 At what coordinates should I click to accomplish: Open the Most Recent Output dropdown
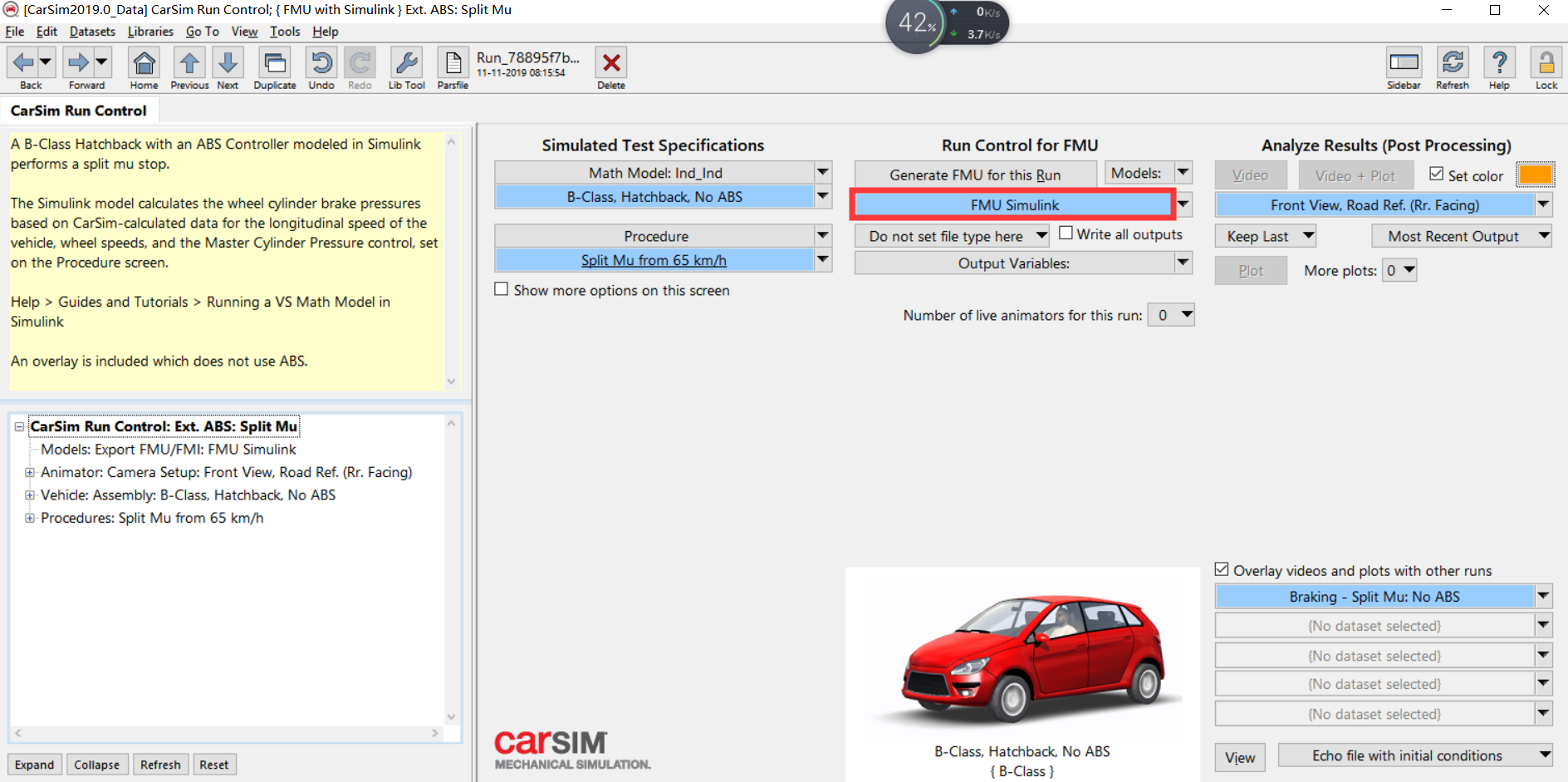pos(1460,236)
